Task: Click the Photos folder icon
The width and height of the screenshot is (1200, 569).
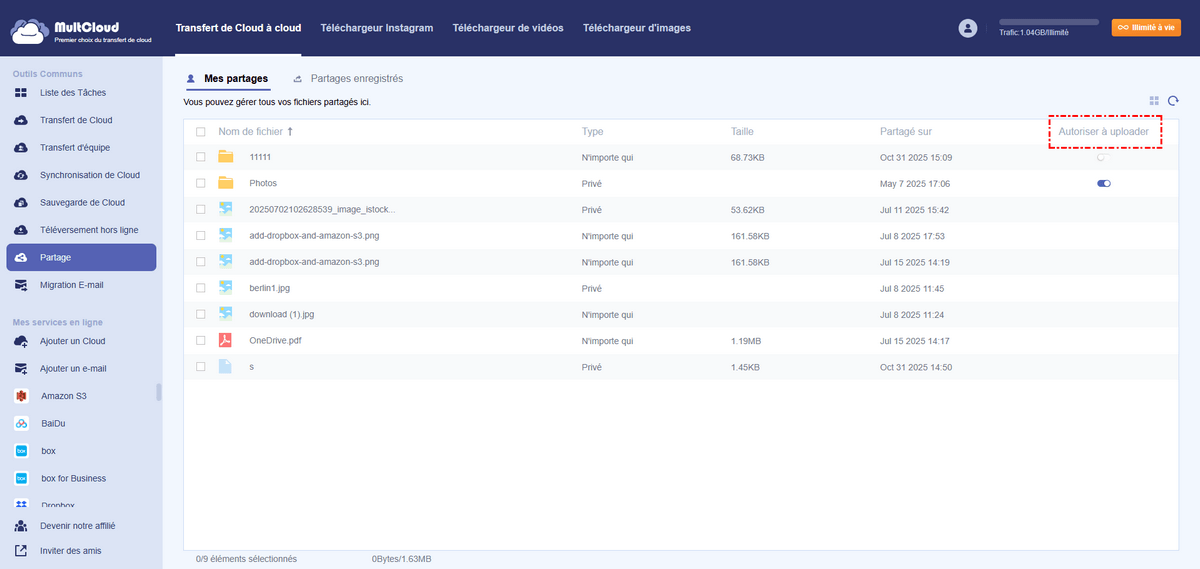Action: coord(225,184)
